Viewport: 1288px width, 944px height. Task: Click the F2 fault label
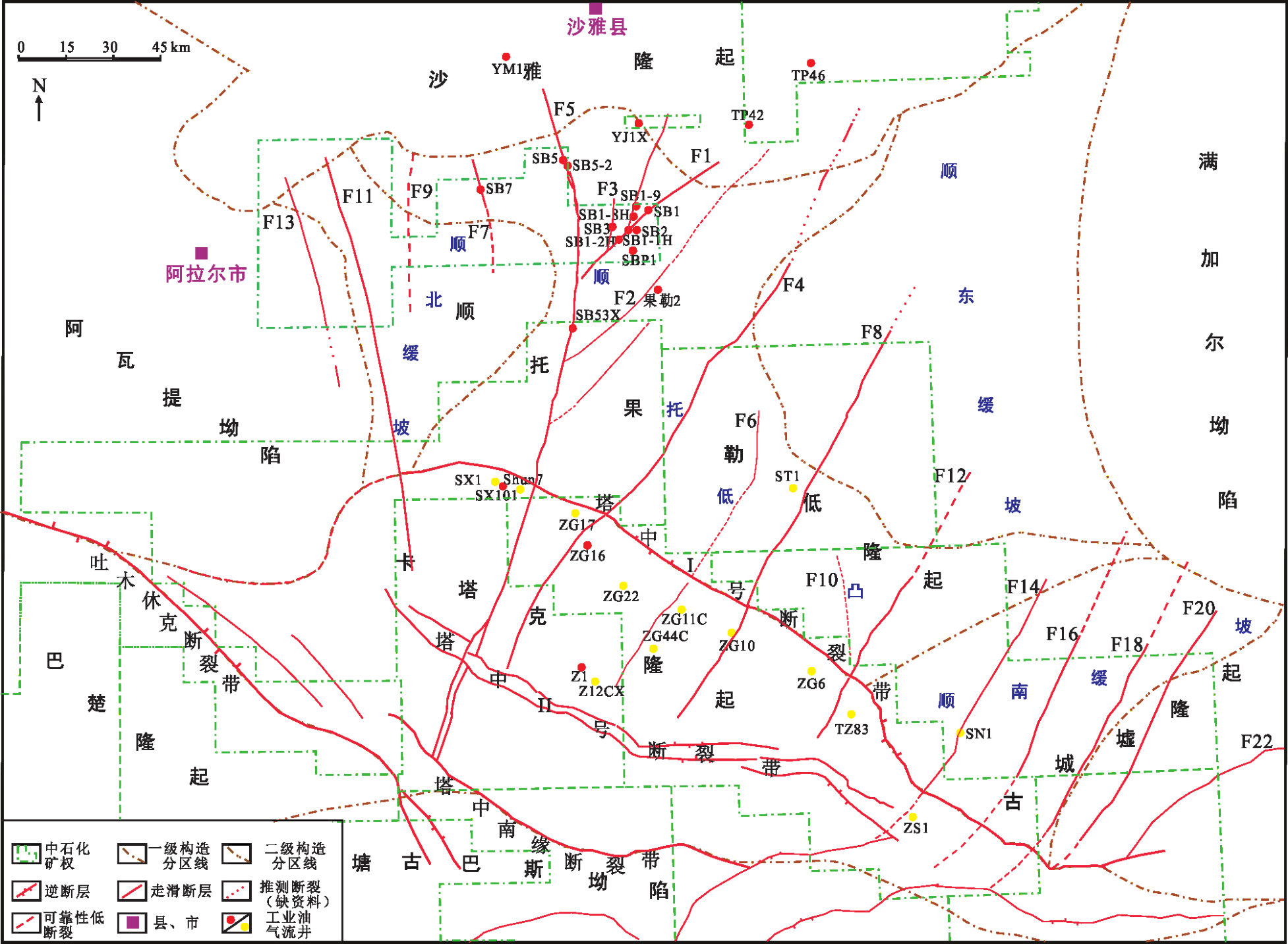point(624,298)
